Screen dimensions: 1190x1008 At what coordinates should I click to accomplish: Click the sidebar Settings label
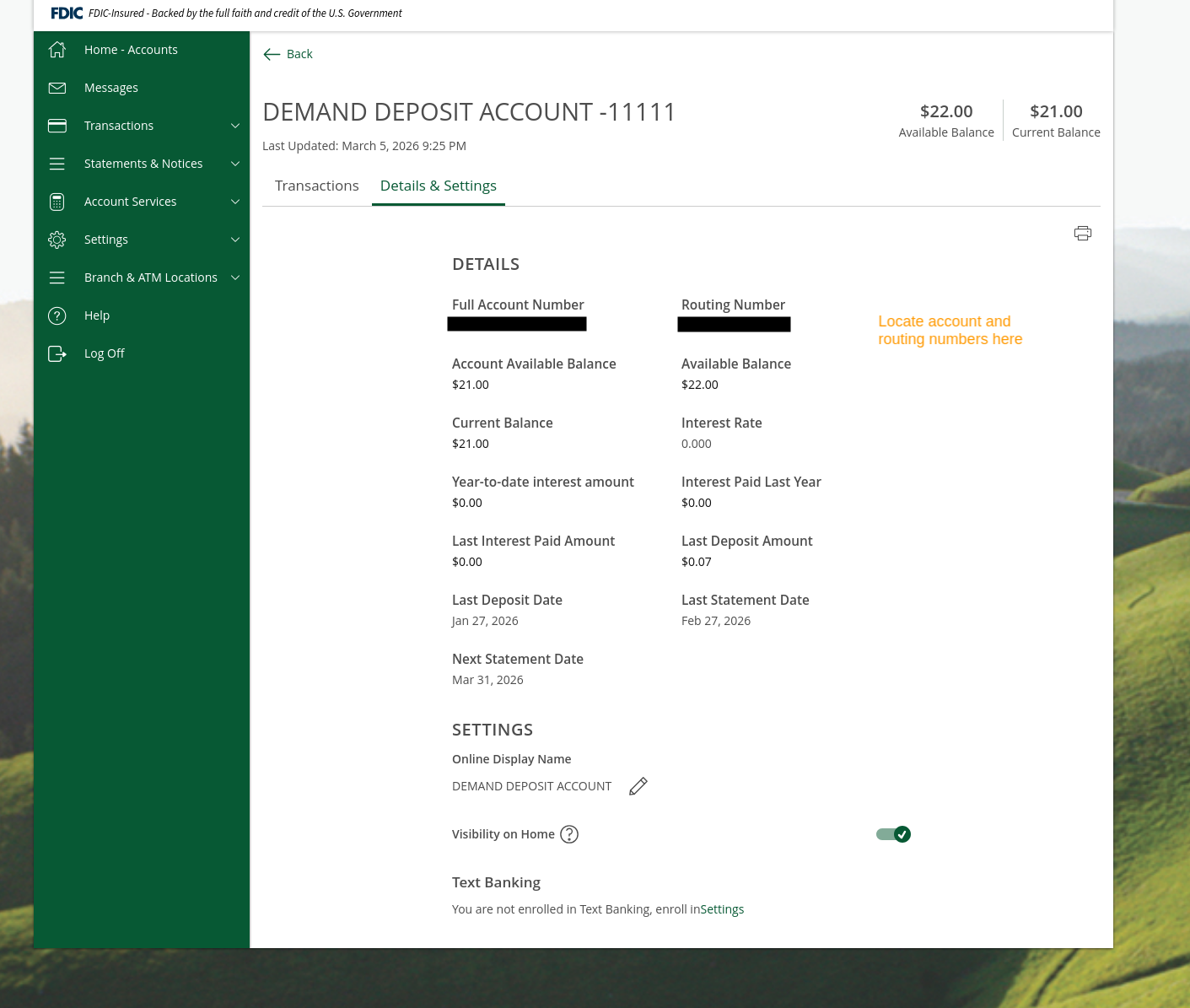click(x=106, y=240)
